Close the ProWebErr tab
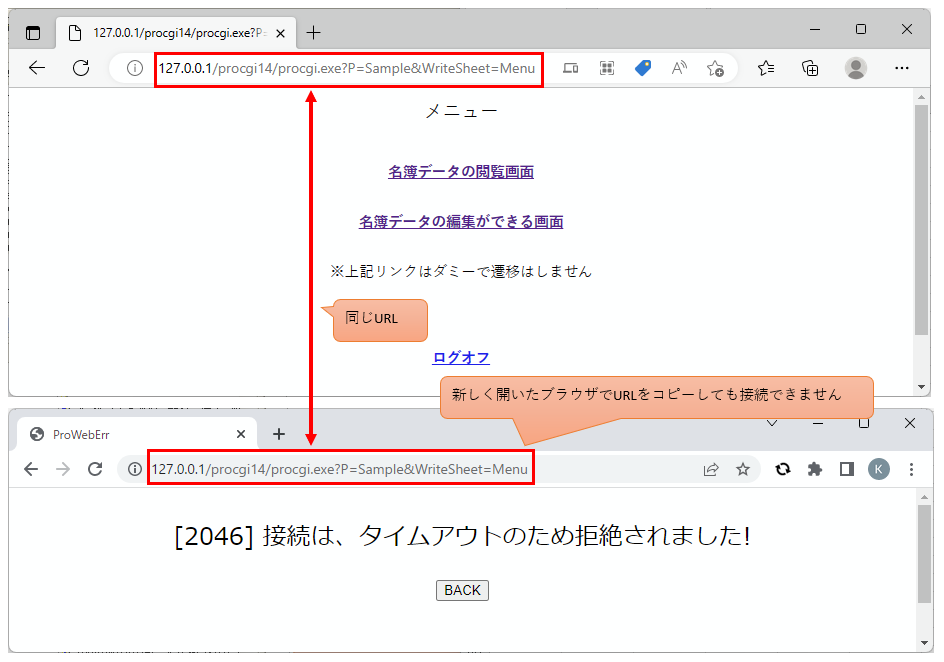 coord(241,434)
